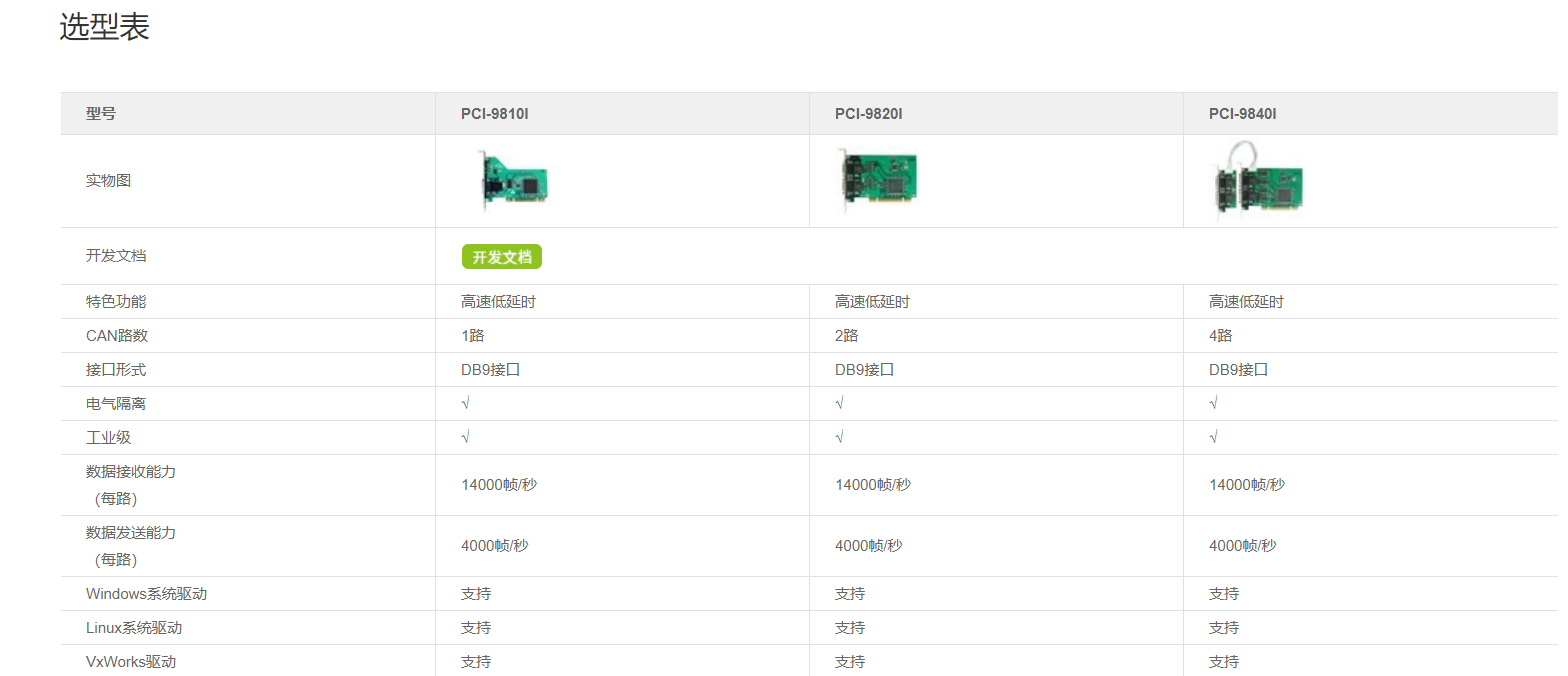Click 4000帧/秒 in the PCI-9810I column
Image resolution: width=1568 pixels, height=676 pixels.
click(495, 545)
